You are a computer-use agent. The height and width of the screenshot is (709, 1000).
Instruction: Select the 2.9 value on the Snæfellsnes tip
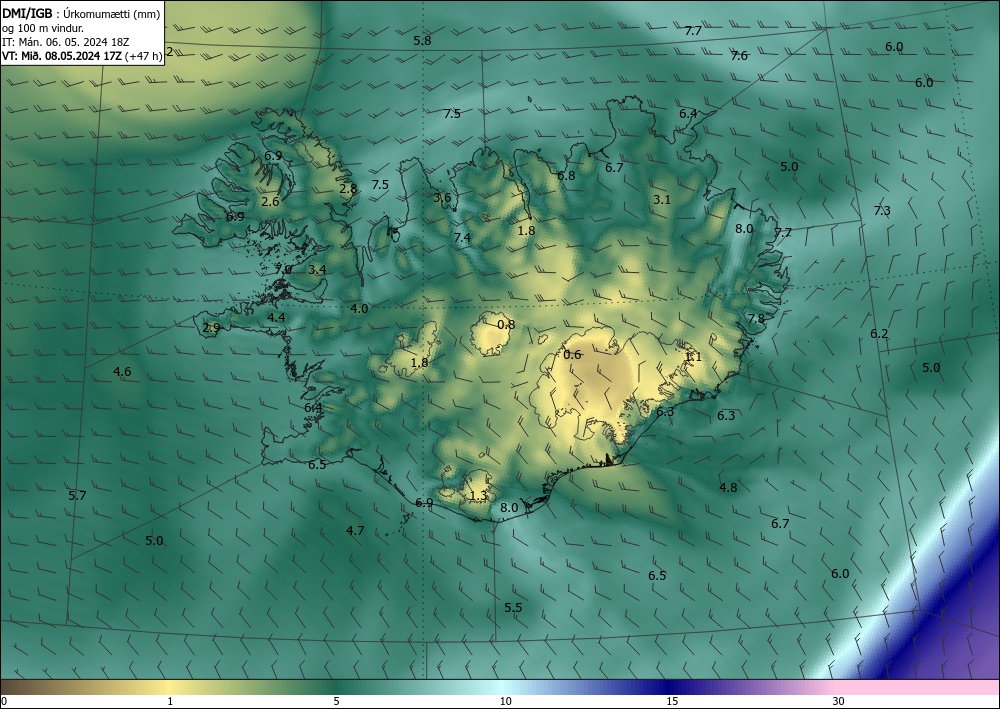pos(211,328)
